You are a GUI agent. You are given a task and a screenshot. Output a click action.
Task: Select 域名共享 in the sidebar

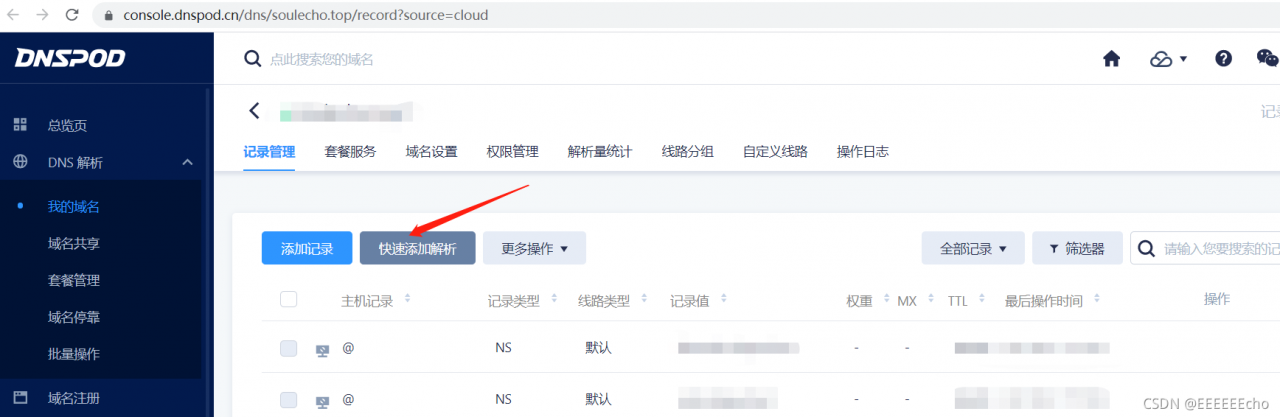tap(74, 243)
